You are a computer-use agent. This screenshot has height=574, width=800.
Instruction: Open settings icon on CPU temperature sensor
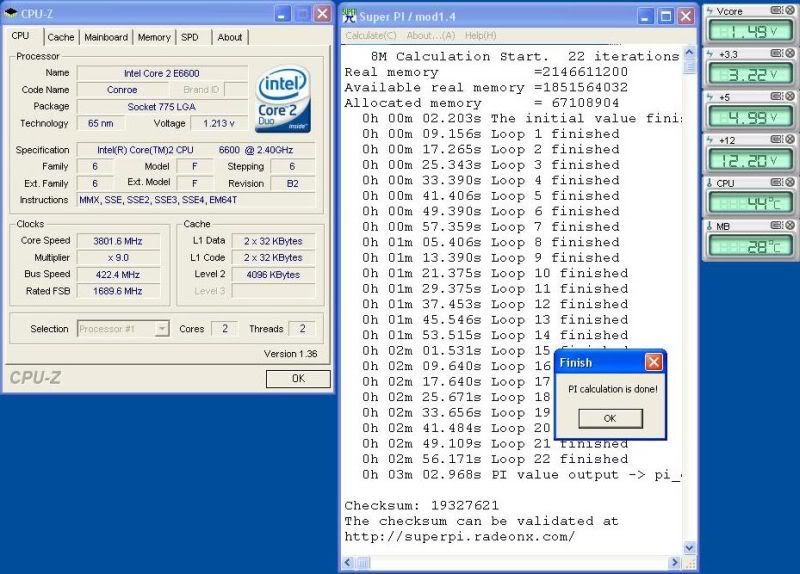(x=776, y=182)
